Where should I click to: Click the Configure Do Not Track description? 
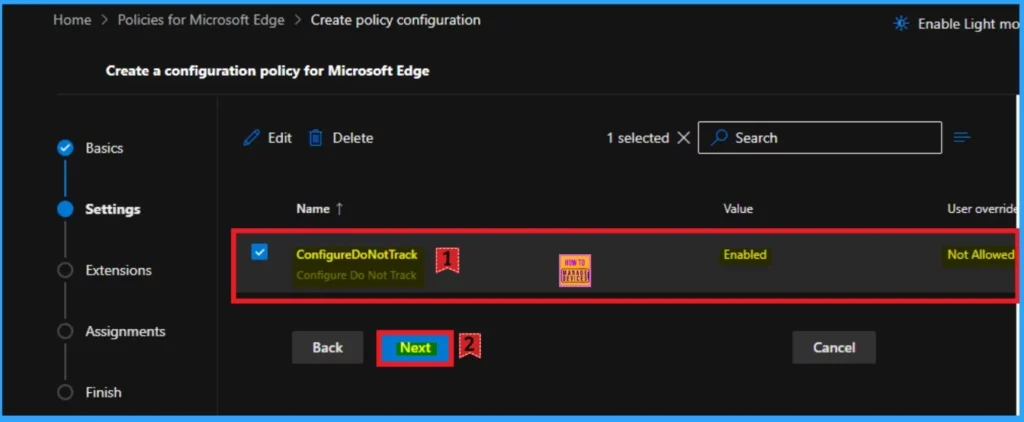tap(356, 275)
